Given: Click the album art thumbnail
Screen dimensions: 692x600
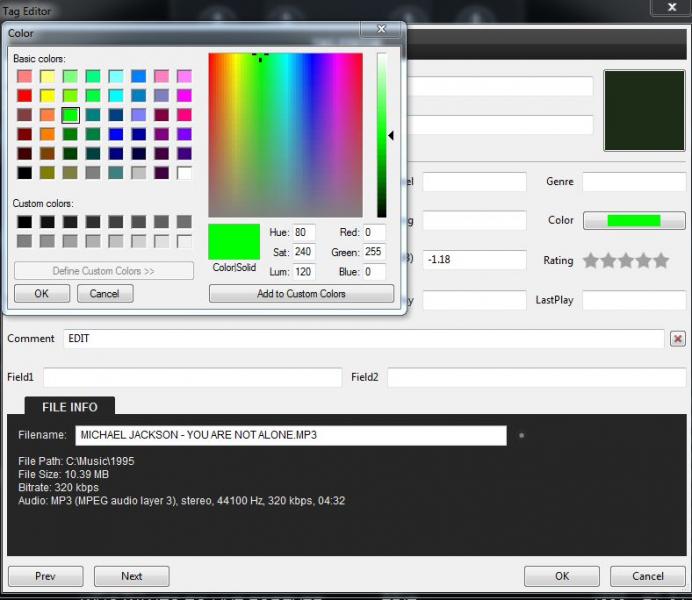Looking at the screenshot, I should (643, 111).
